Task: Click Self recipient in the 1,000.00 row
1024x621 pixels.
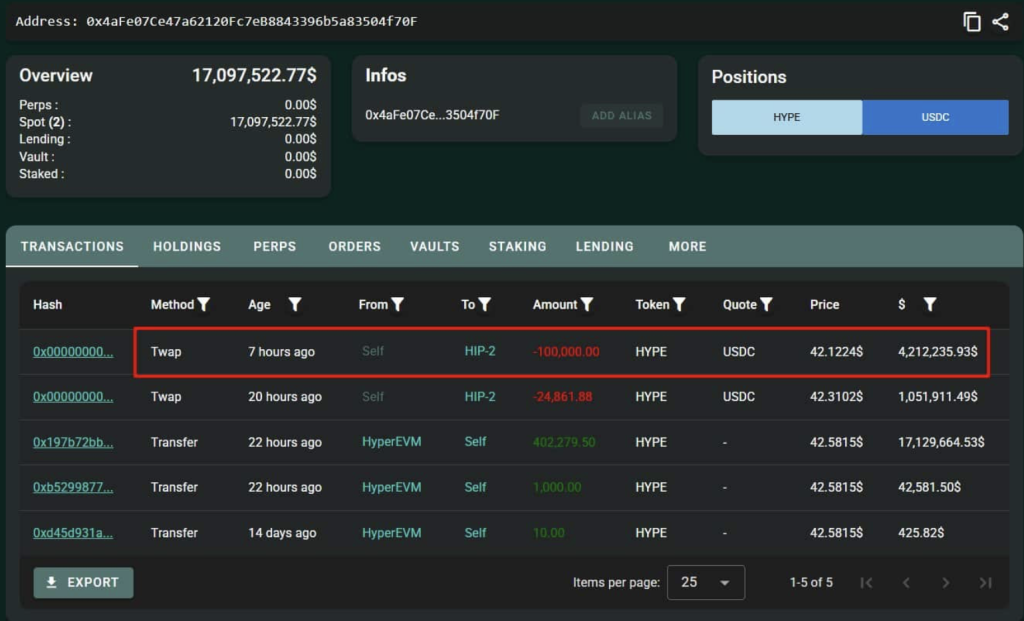Action: pyautogui.click(x=475, y=487)
